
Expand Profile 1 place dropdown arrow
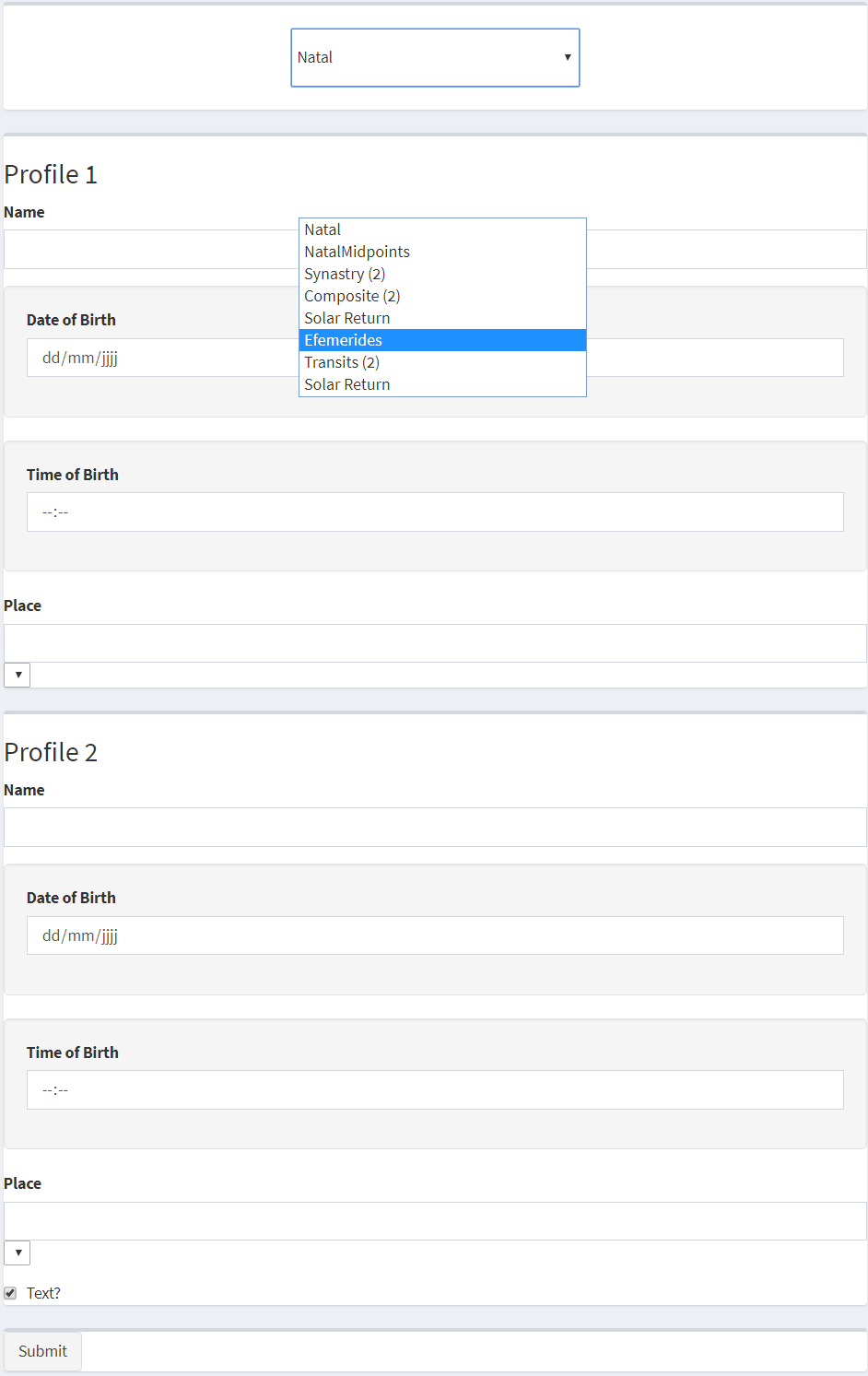(x=18, y=675)
